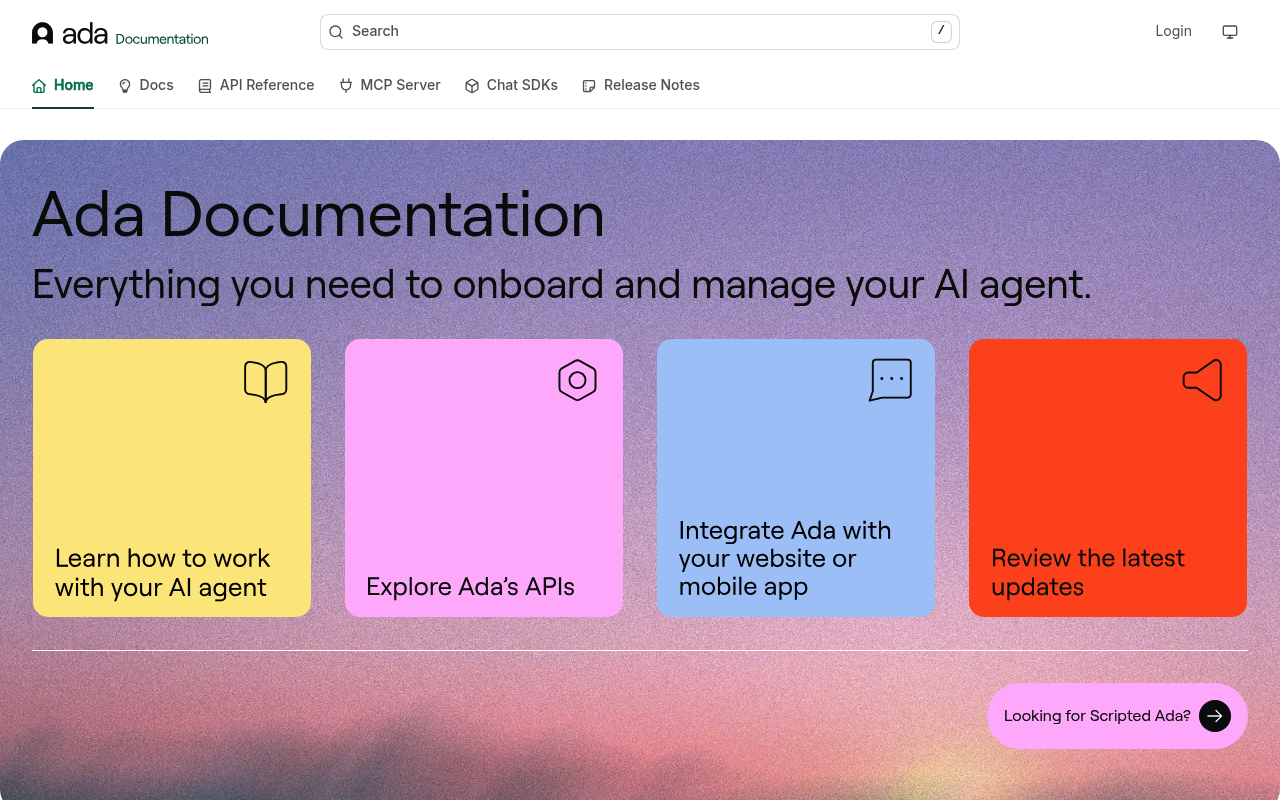Click the MCP Server plug icon

coord(346,86)
